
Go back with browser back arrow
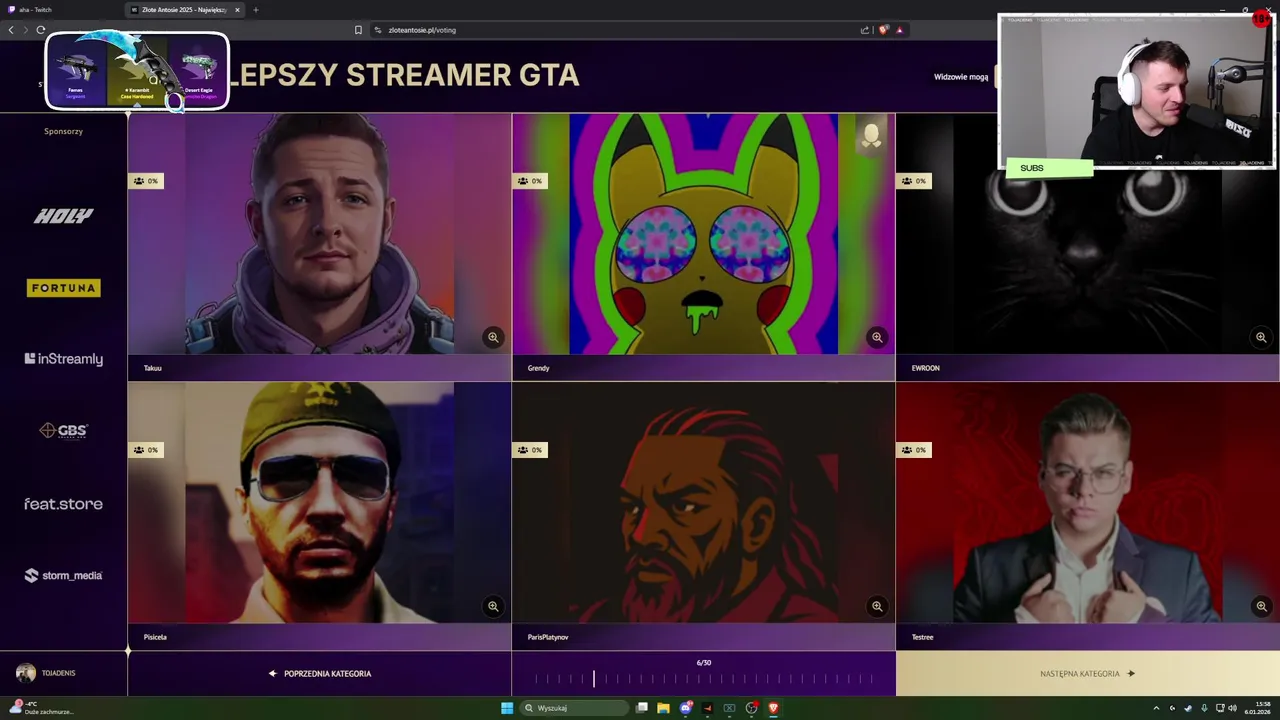coord(11,30)
